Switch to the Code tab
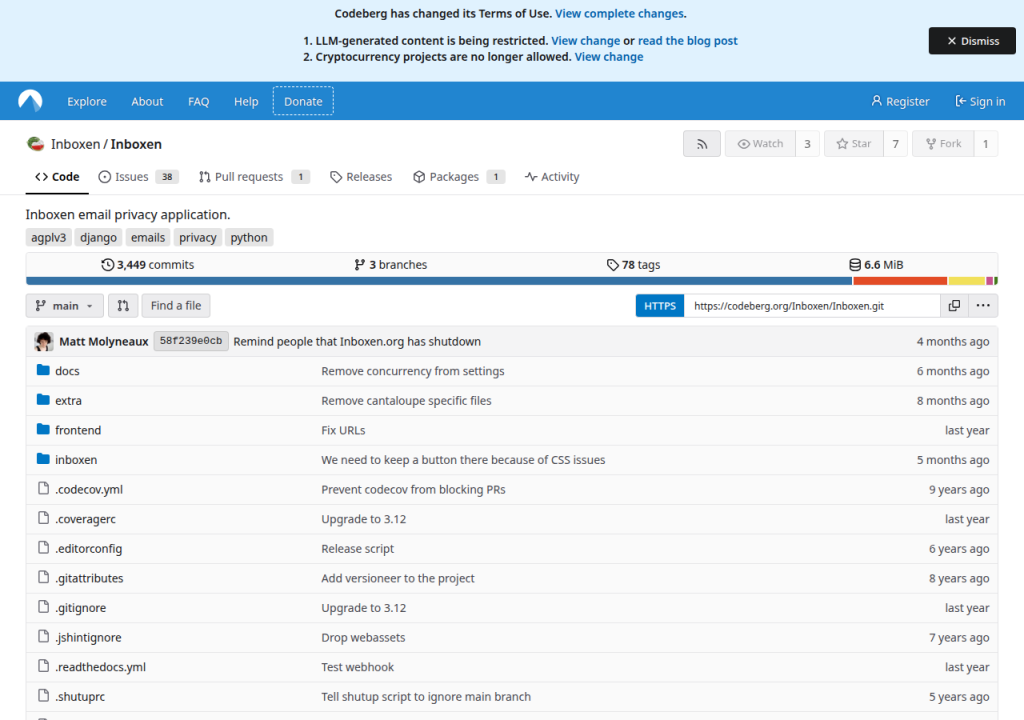Image resolution: width=1024 pixels, height=720 pixels. 57,177
